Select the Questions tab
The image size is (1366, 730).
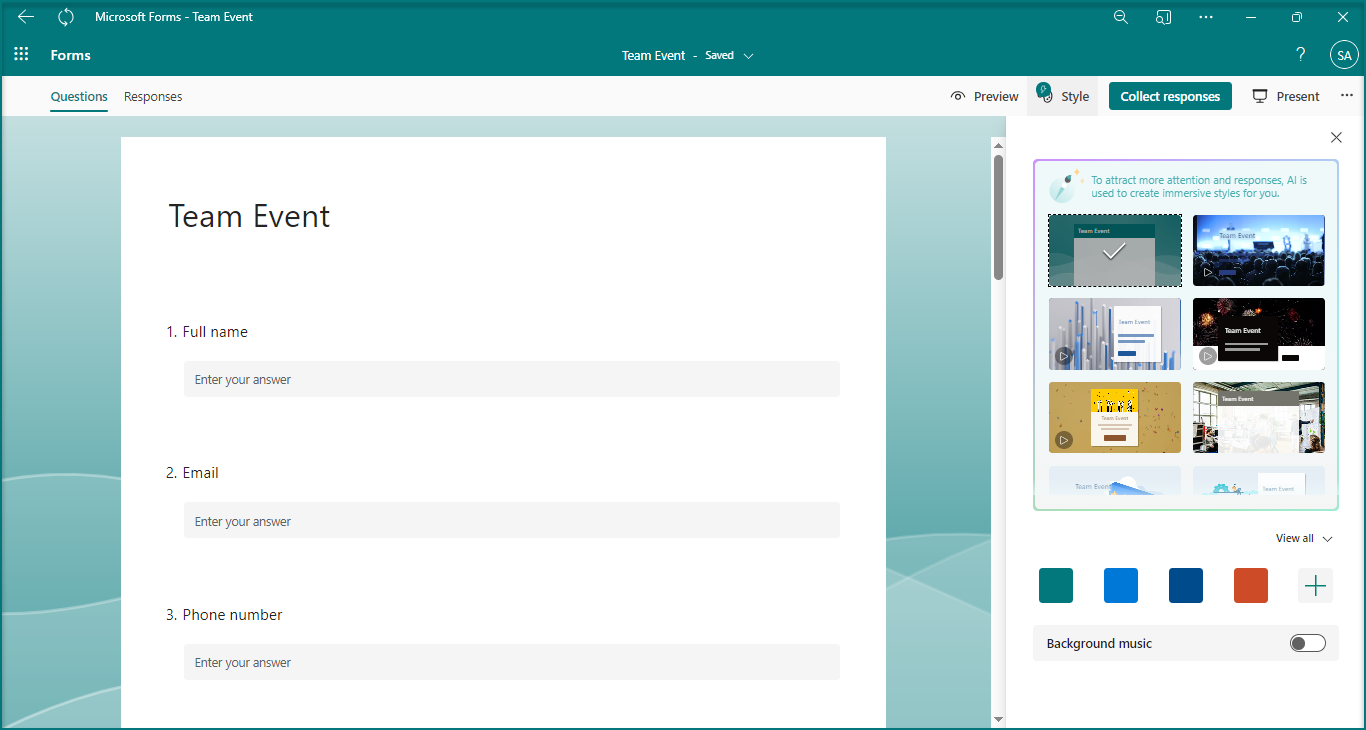point(78,96)
